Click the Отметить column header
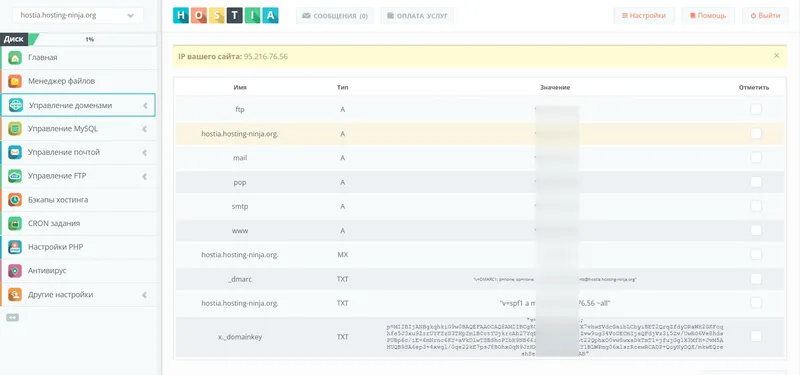800x375 pixels. pos(754,88)
